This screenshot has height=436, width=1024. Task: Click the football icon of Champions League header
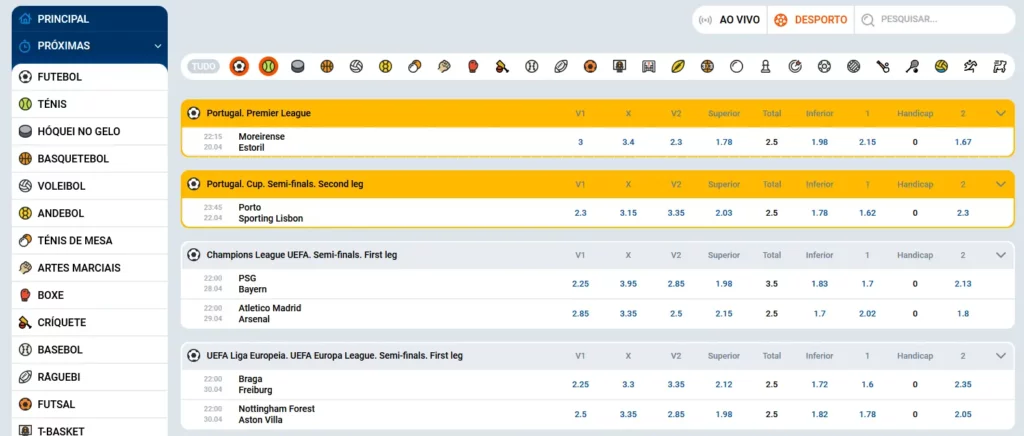(193, 255)
